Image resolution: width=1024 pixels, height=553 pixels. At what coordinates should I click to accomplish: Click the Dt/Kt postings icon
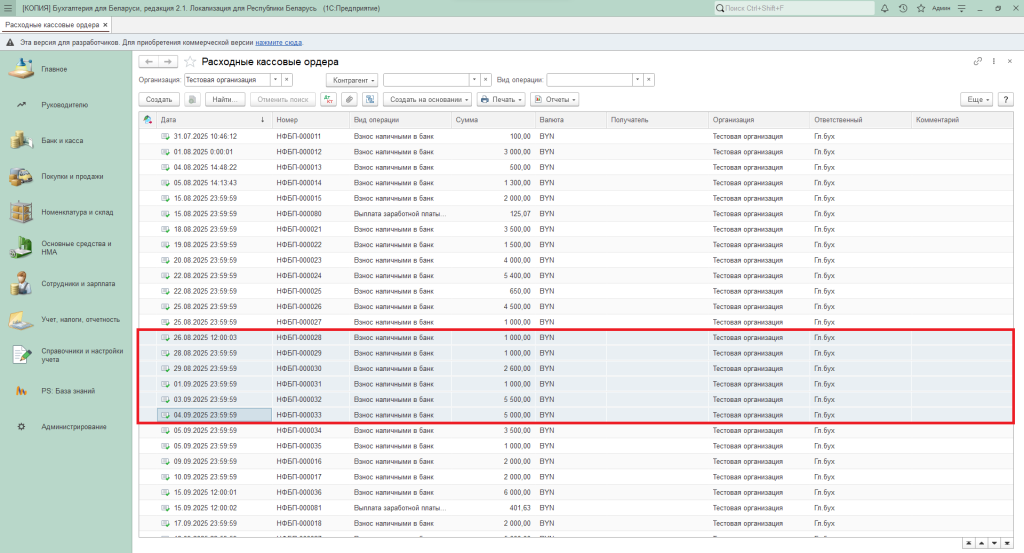coord(328,100)
